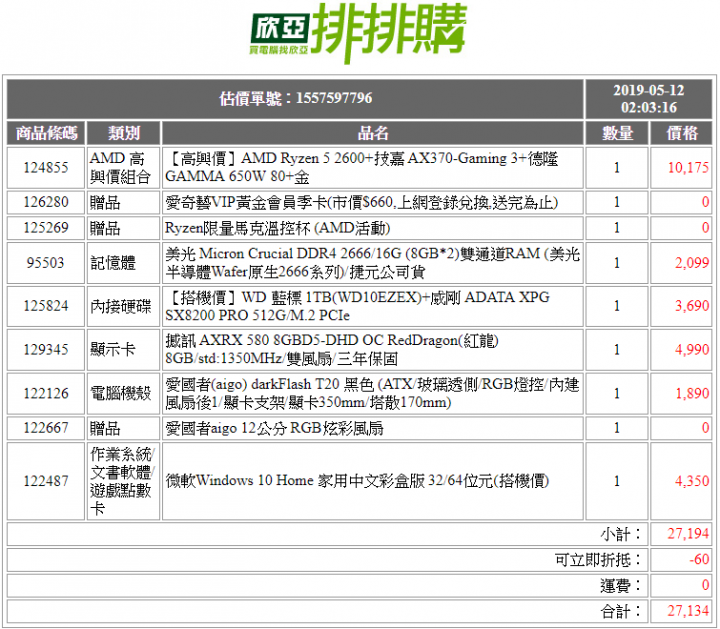Click the subtotal value 27,194

tap(688, 534)
